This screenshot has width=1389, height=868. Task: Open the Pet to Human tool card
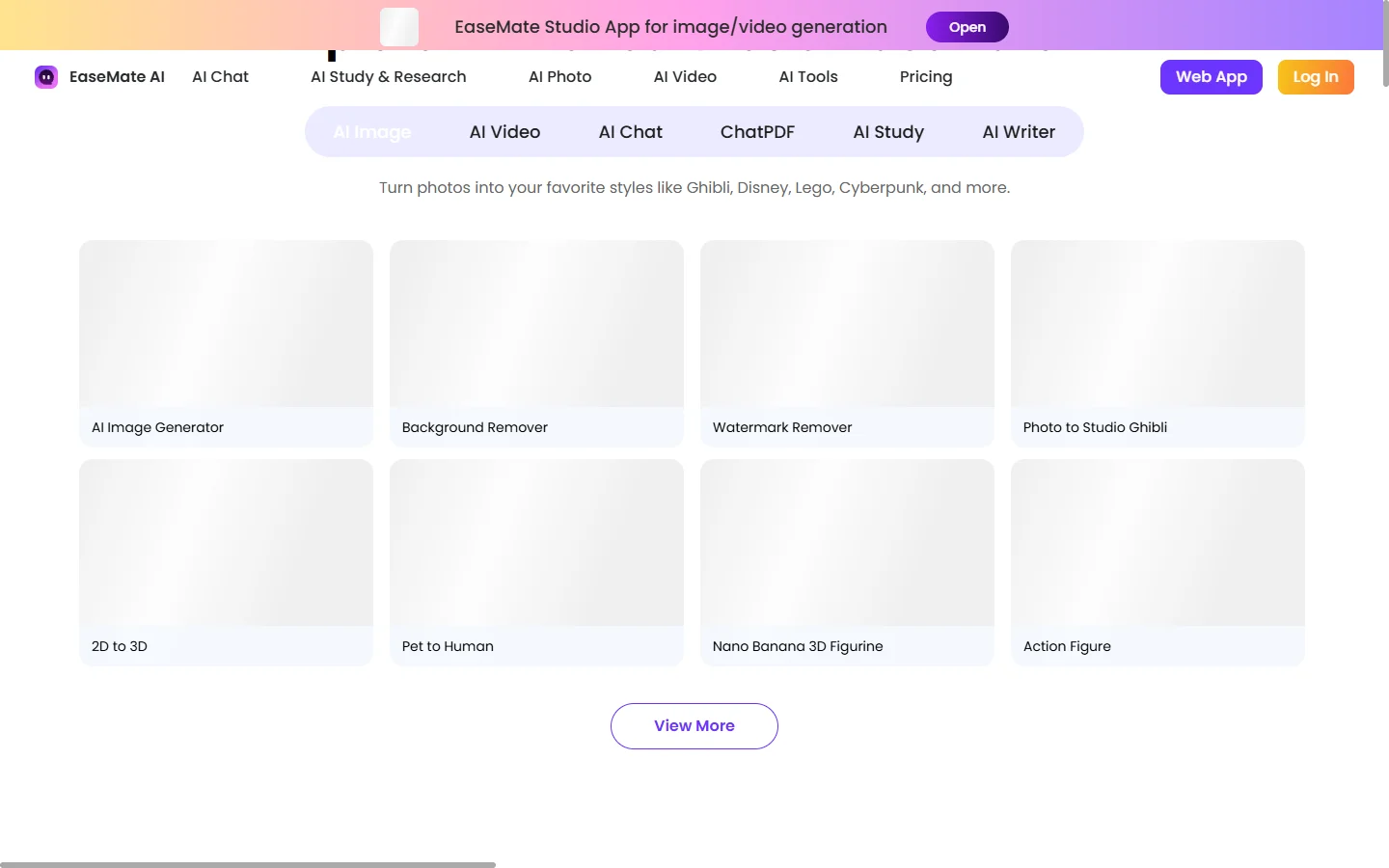pyautogui.click(x=536, y=562)
